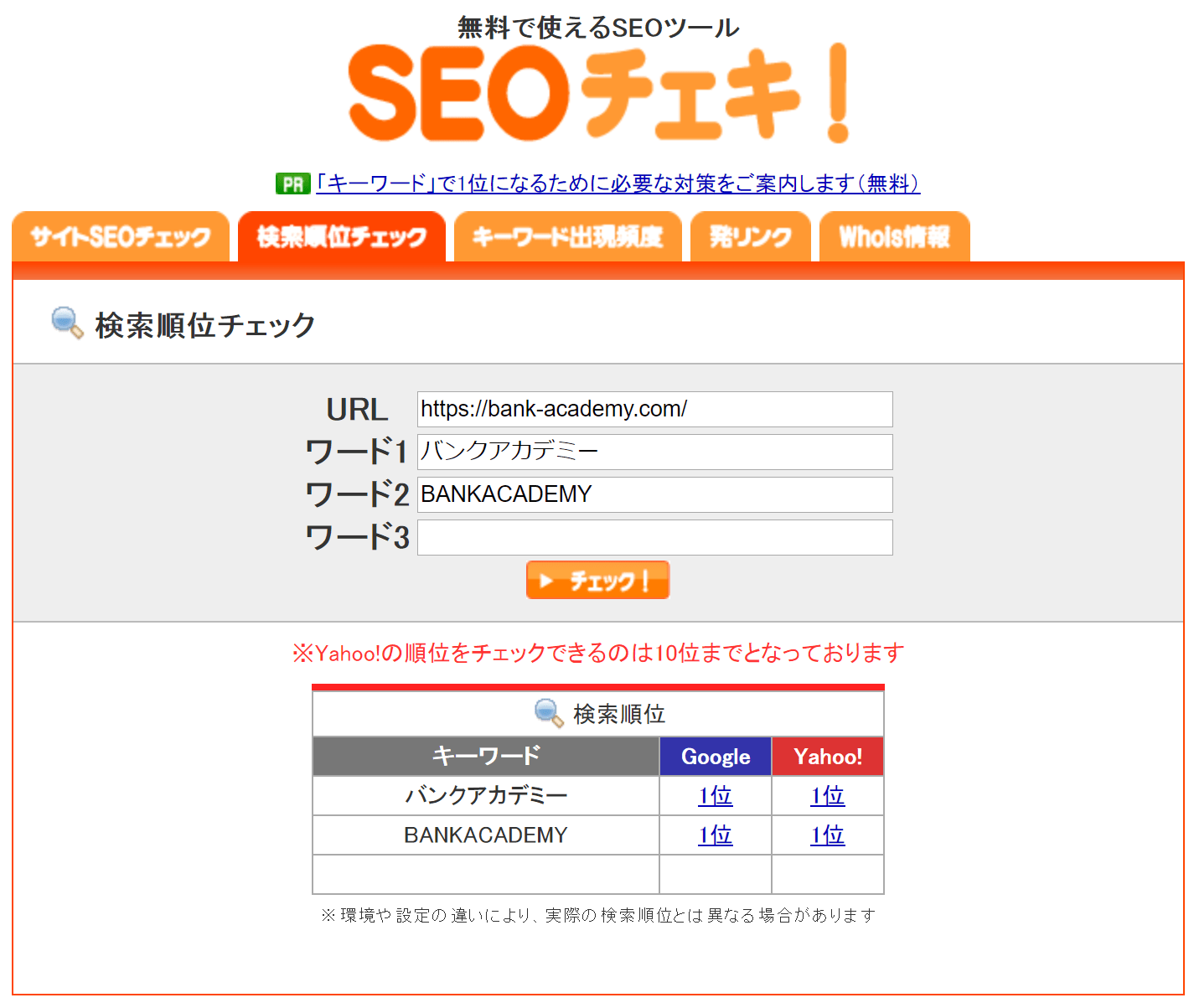Click the empty ワード3 input field
Screen dimensions: 1194x1008
(x=655, y=537)
